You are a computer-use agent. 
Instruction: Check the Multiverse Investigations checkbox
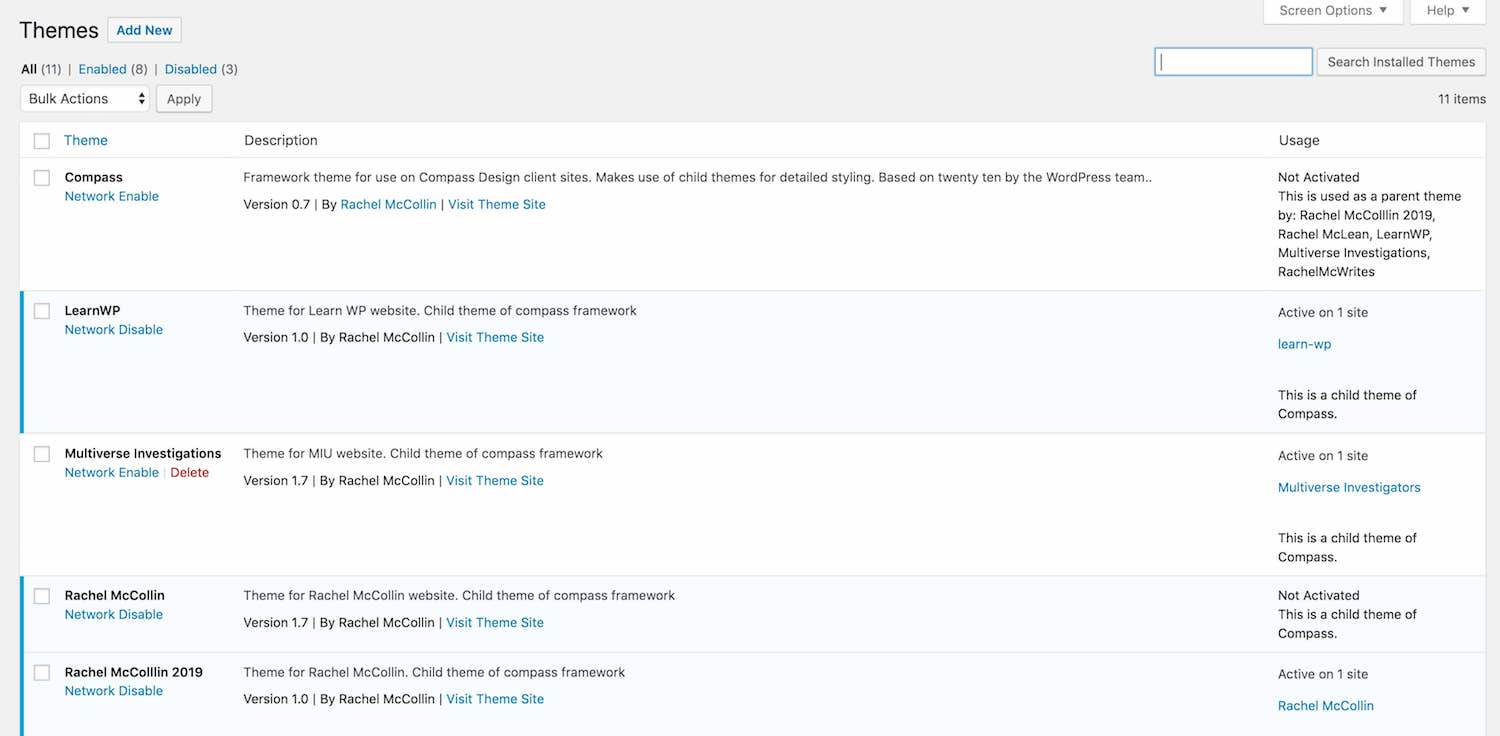(41, 453)
